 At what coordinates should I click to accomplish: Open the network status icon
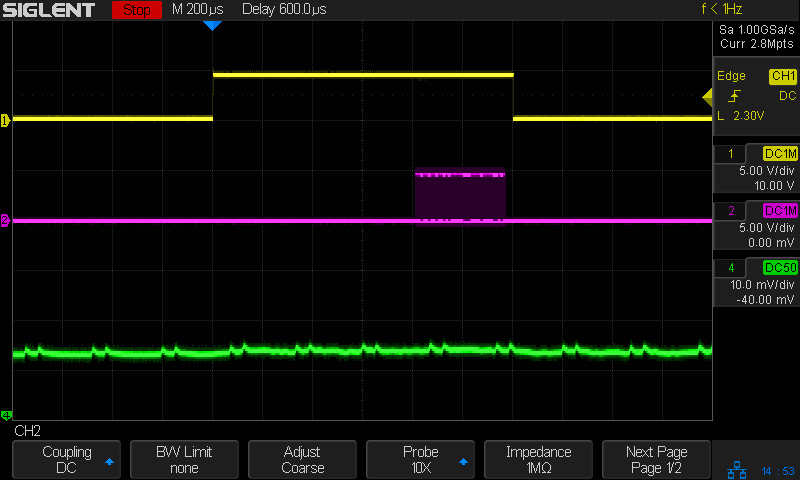point(735,468)
